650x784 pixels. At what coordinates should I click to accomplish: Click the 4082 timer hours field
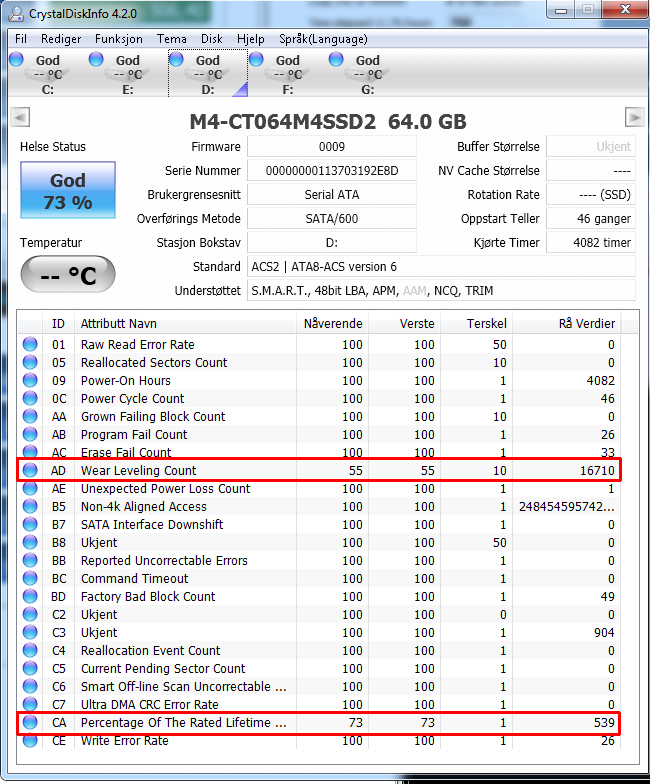591,242
